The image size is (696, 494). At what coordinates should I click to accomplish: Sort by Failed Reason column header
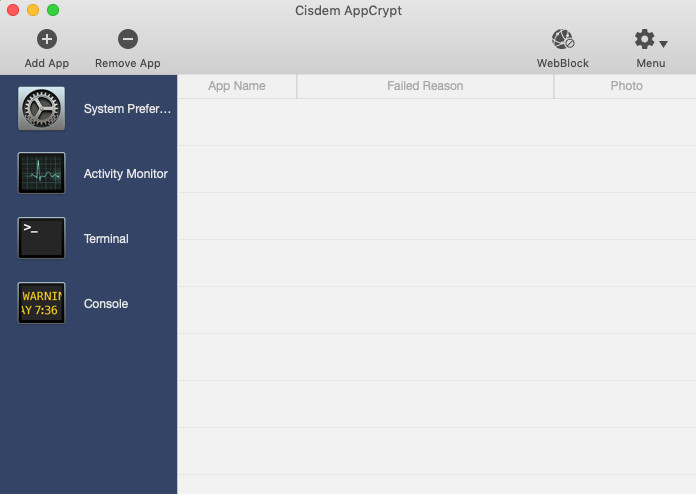[x=425, y=86]
